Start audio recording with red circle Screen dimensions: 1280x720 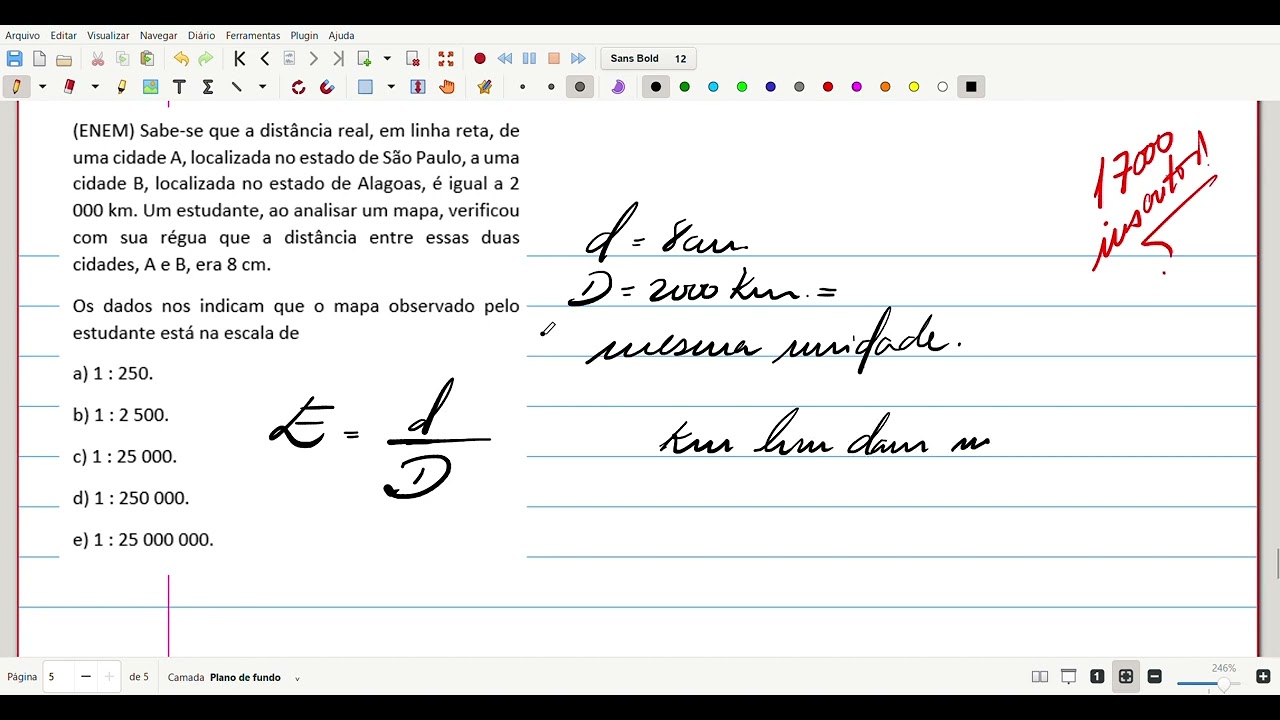coord(480,59)
